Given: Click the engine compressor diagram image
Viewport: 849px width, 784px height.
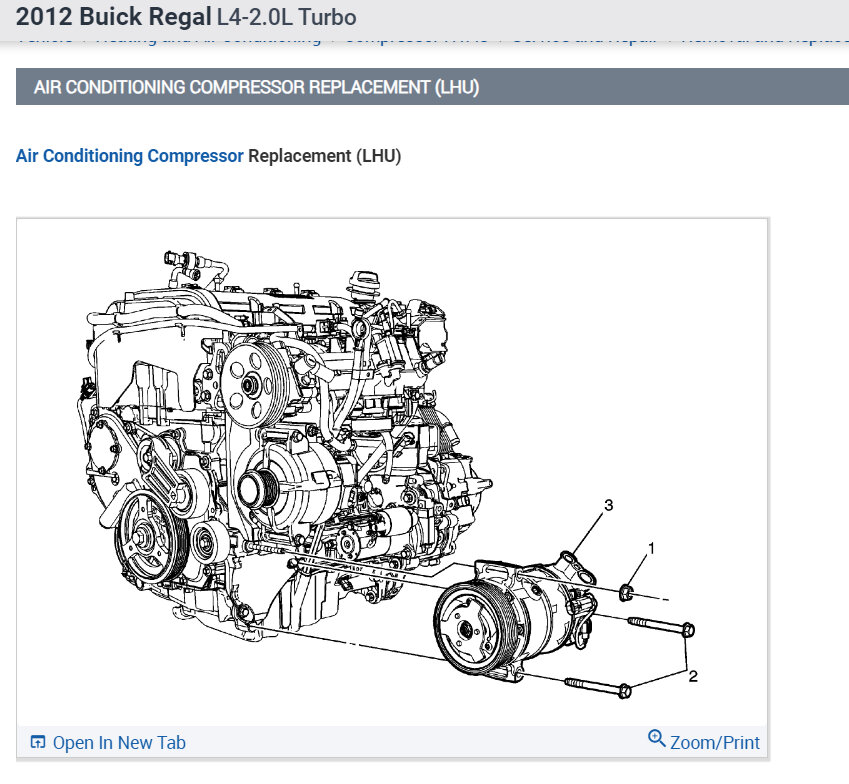Looking at the screenshot, I should [392, 473].
